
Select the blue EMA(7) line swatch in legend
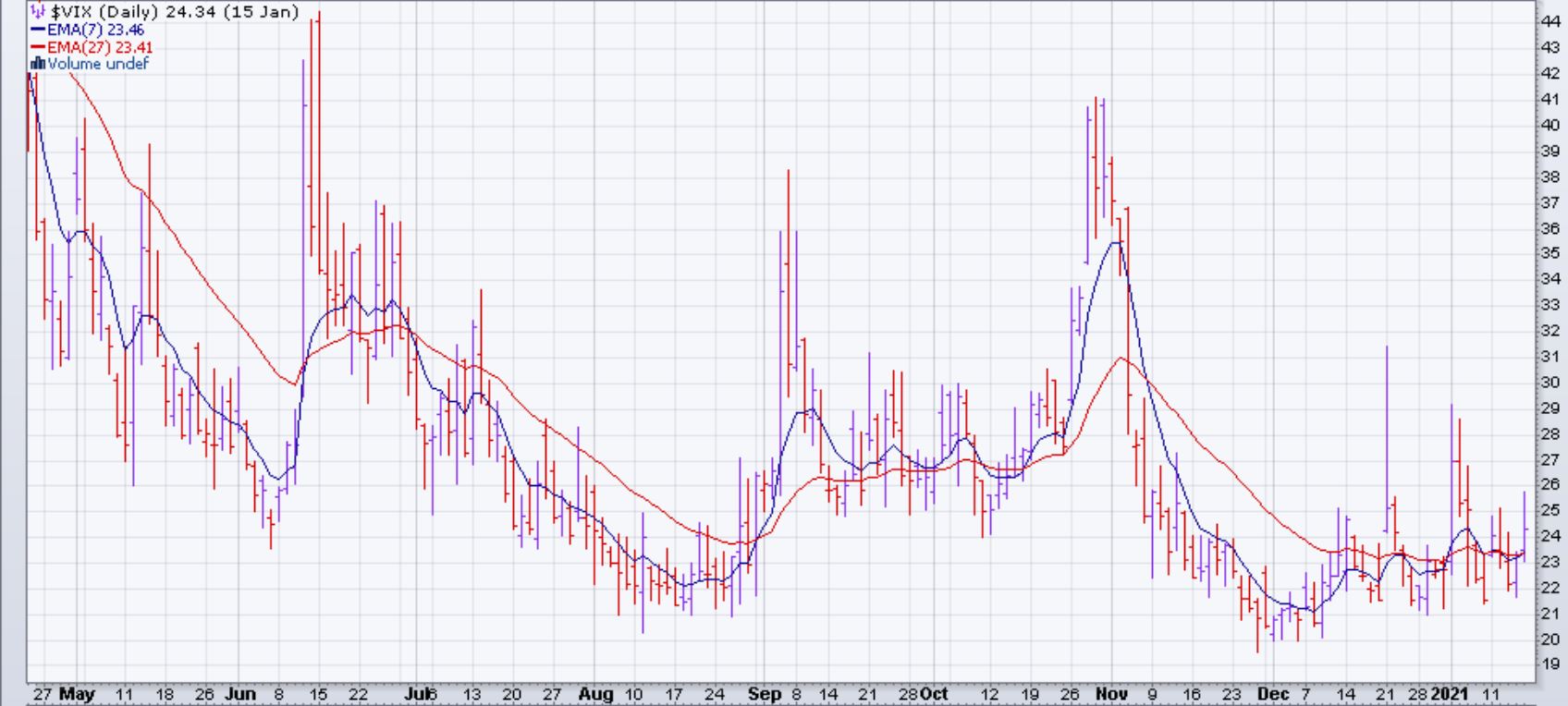point(38,30)
